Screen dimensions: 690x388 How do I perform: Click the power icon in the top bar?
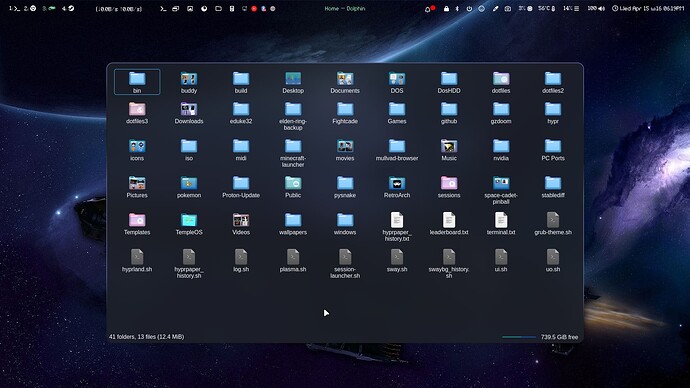pyautogui.click(x=469, y=9)
